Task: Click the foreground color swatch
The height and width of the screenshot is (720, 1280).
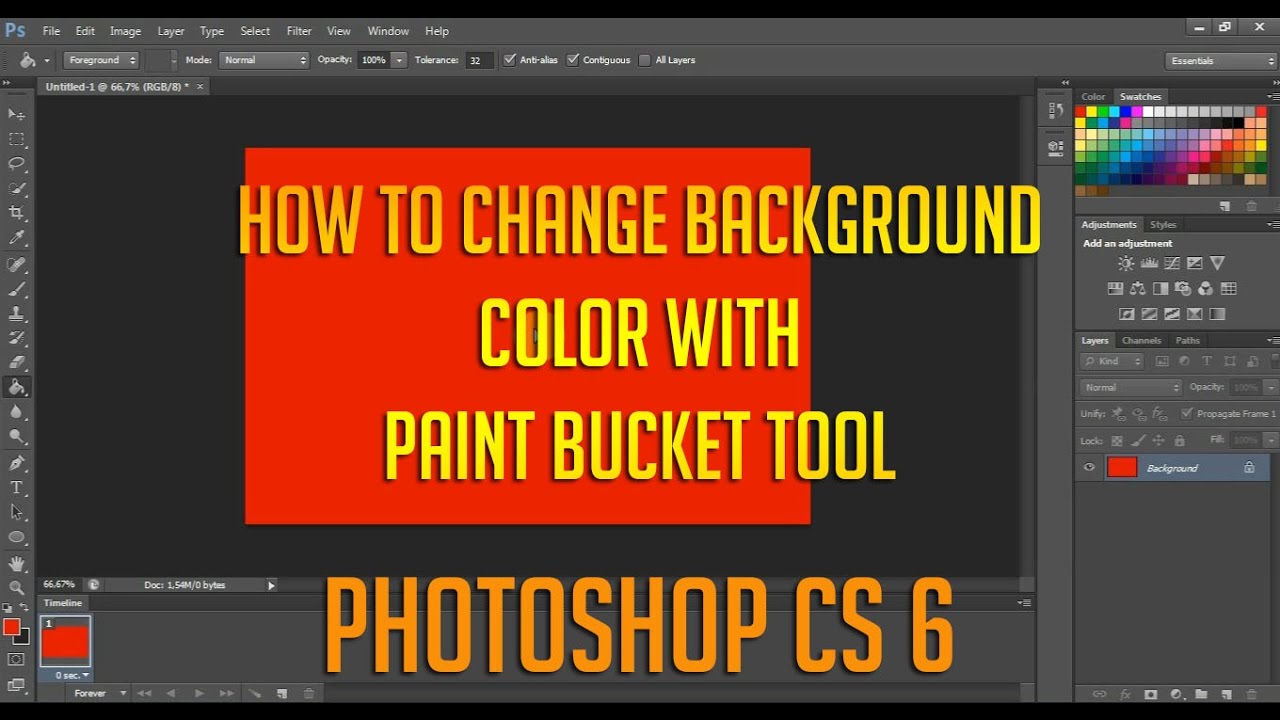Action: click(x=11, y=627)
